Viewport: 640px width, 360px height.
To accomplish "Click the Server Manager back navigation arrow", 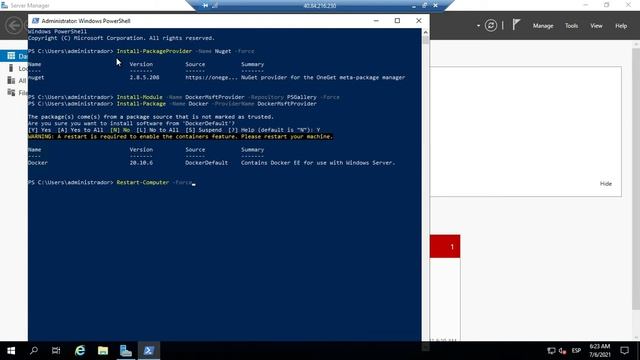I will [x=13, y=26].
